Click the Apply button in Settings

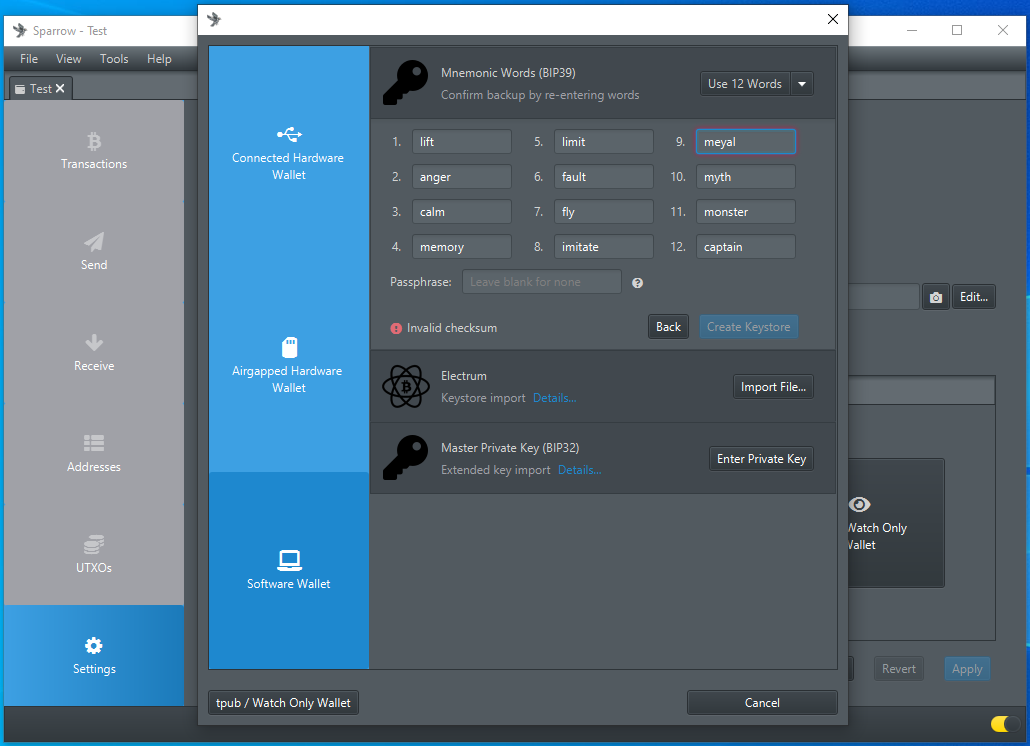tap(967, 669)
